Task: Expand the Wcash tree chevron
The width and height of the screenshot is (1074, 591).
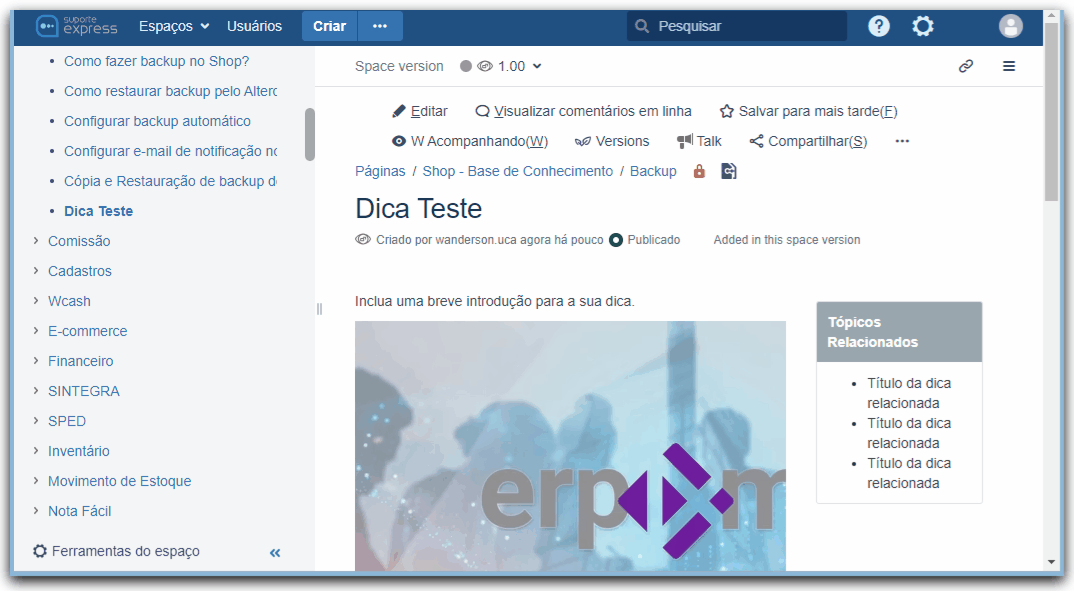Action: click(x=36, y=301)
